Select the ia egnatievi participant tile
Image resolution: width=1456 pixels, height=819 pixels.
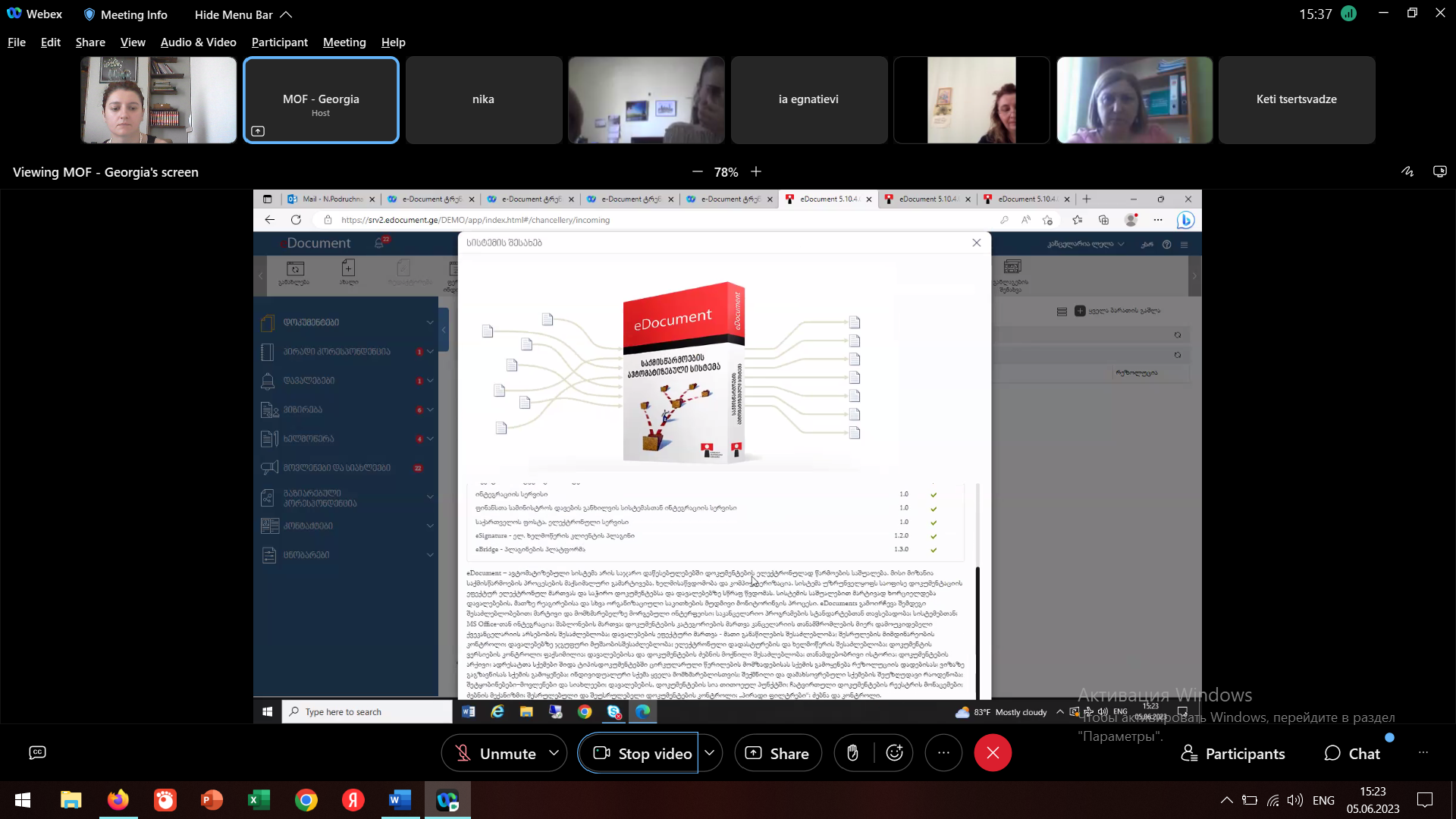point(808,100)
